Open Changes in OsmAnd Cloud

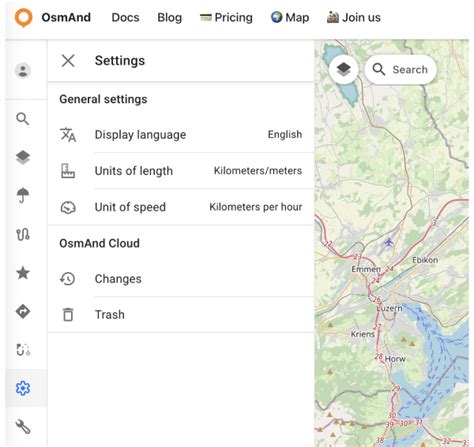(x=181, y=279)
